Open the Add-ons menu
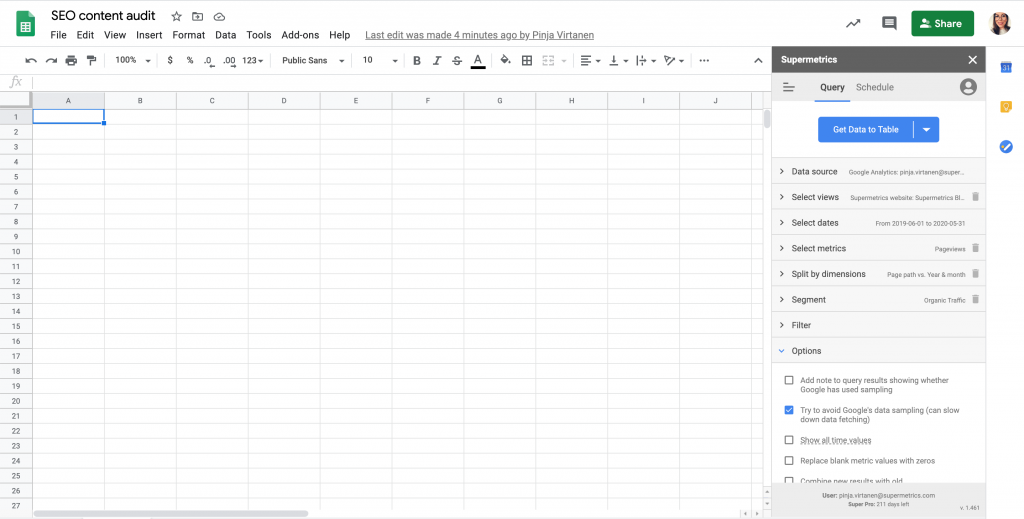The height and width of the screenshot is (519, 1024). pyautogui.click(x=300, y=35)
